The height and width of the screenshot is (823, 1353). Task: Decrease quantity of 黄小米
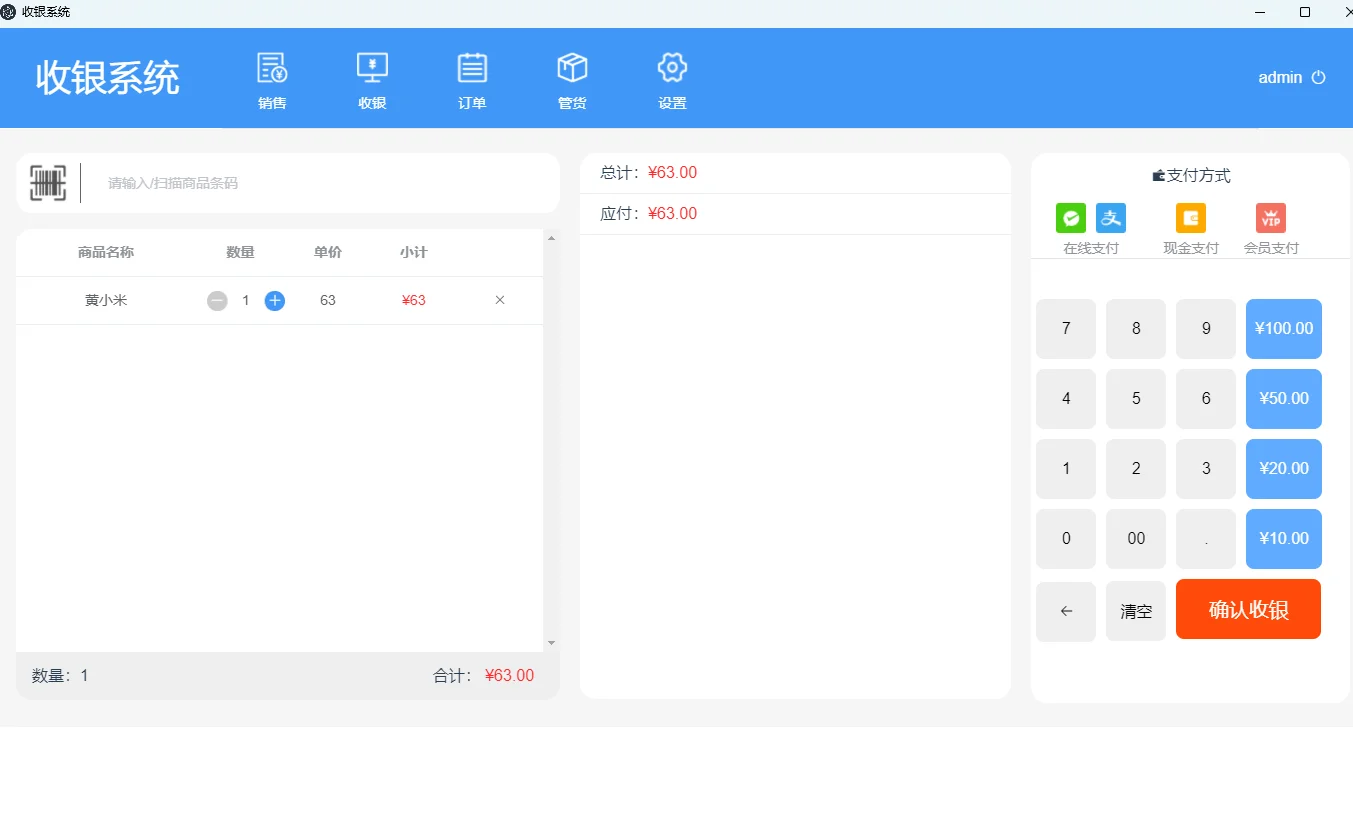pos(217,301)
